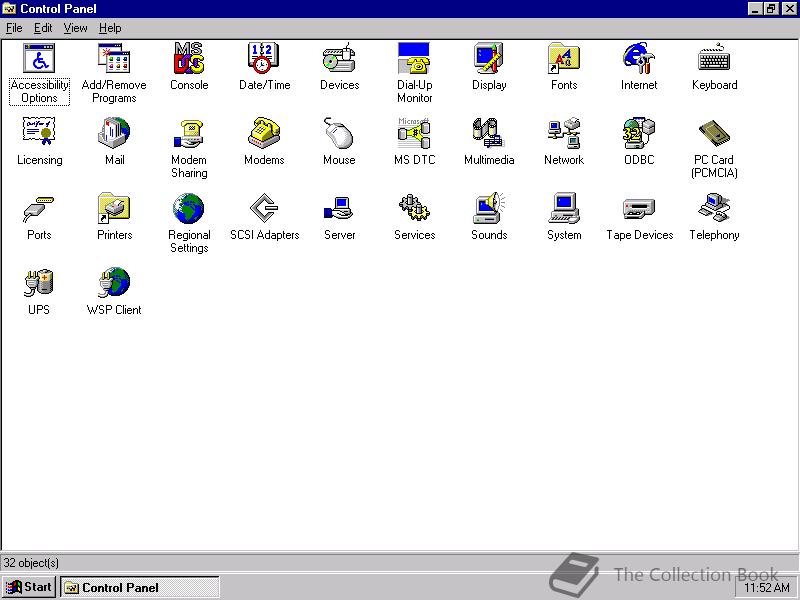This screenshot has height=600, width=800.
Task: Click the Control Panel taskbar button
Action: click(x=140, y=587)
